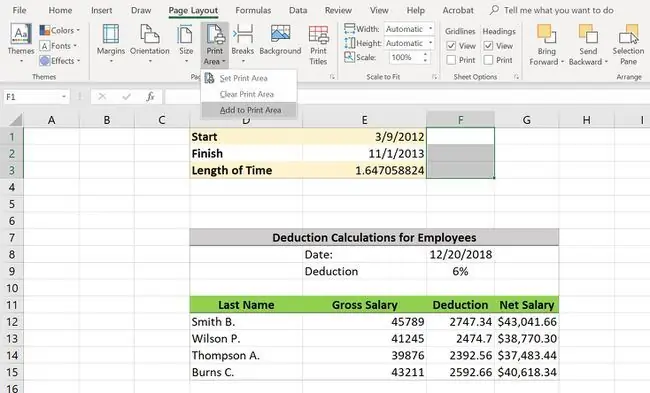Click the Enter checkmark formula bar icon
Viewport: 650px width, 393px height.
[x=126, y=97]
